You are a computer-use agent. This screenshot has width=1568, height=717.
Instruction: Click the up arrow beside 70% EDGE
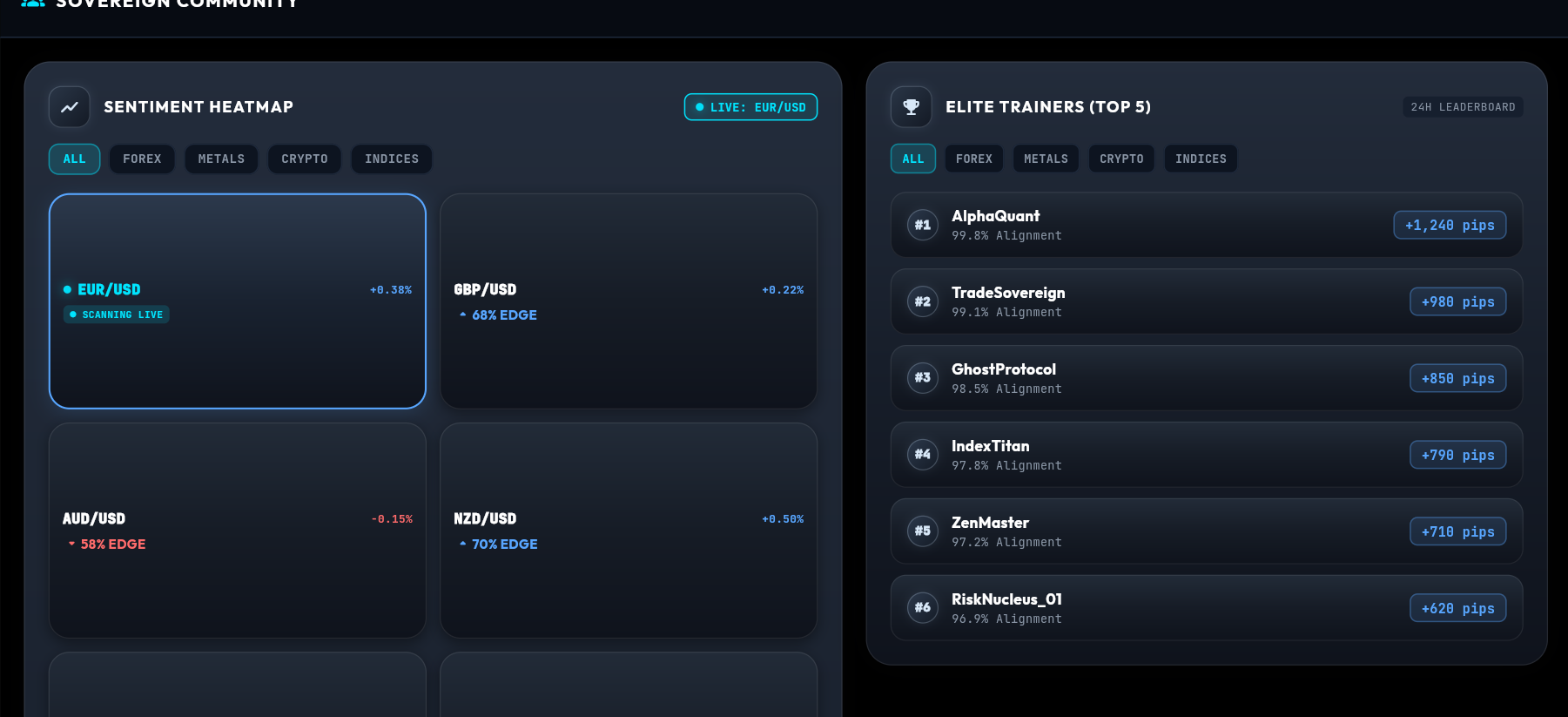[463, 544]
